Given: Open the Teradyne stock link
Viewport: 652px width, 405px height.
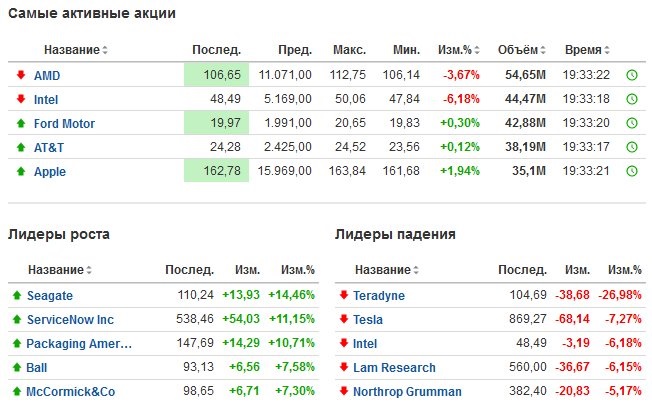Looking at the screenshot, I should 379,296.
